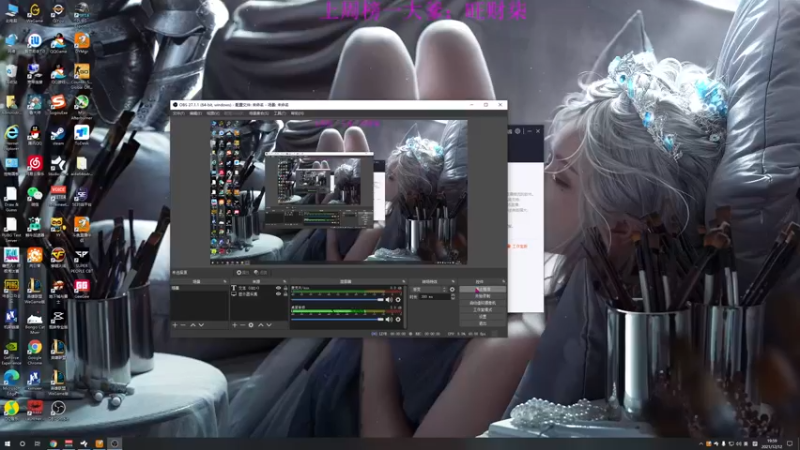The height and width of the screenshot is (450, 800).
Task: Open Microsoft Edge desktop shortcut
Action: coord(11,383)
